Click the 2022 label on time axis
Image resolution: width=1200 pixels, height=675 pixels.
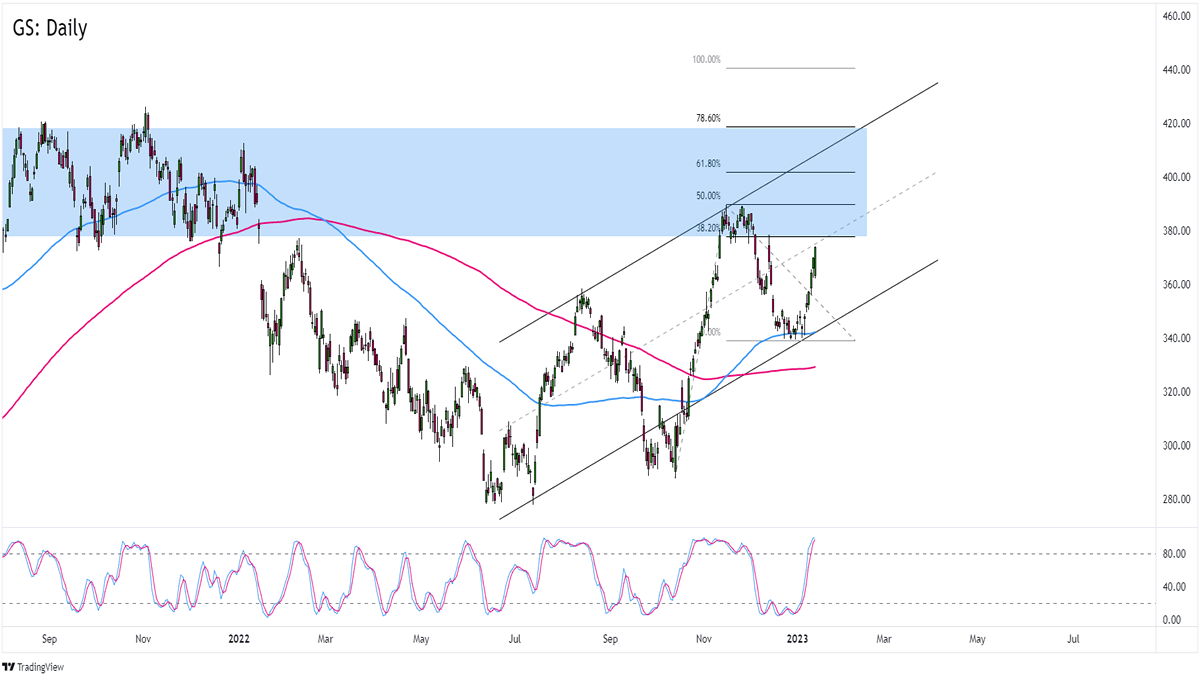(238, 637)
